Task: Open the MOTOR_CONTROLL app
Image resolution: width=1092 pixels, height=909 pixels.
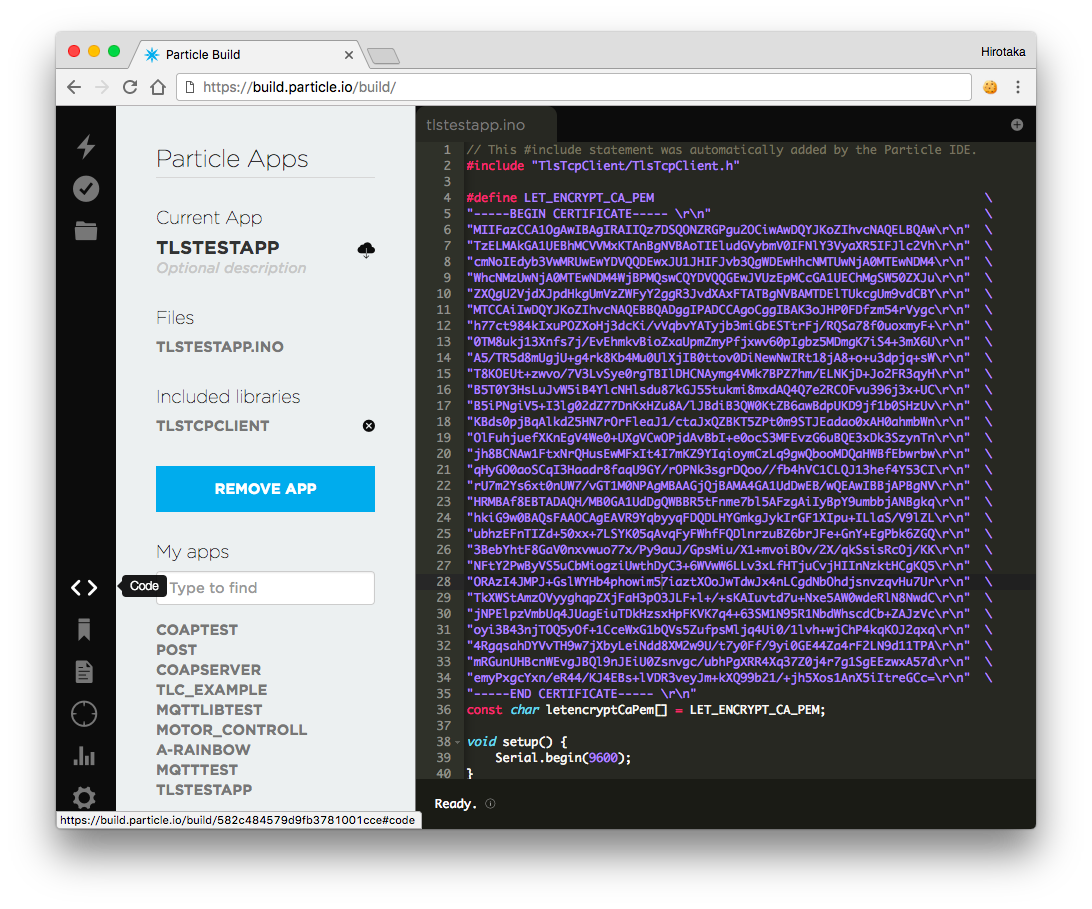Action: (x=232, y=730)
